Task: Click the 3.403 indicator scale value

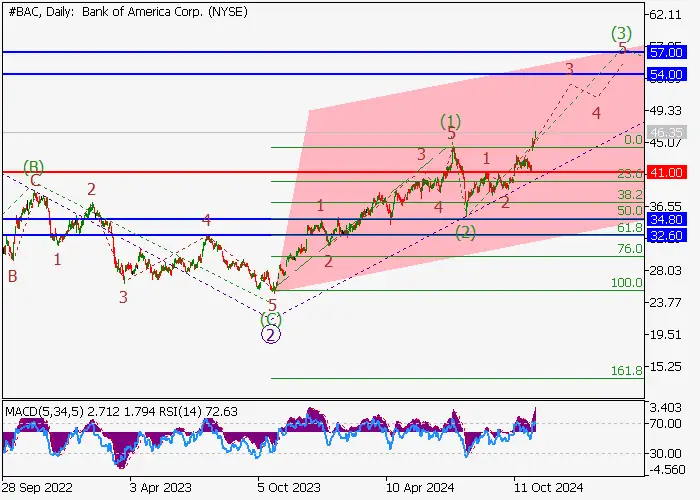Action: 666,408
